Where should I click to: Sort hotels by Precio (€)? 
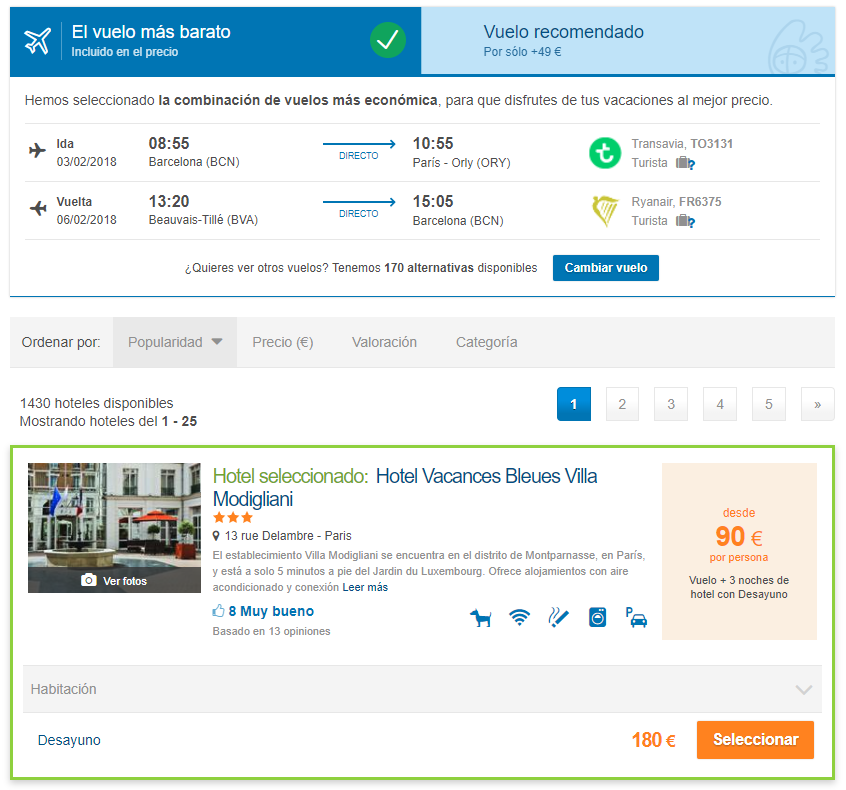pyautogui.click(x=282, y=342)
